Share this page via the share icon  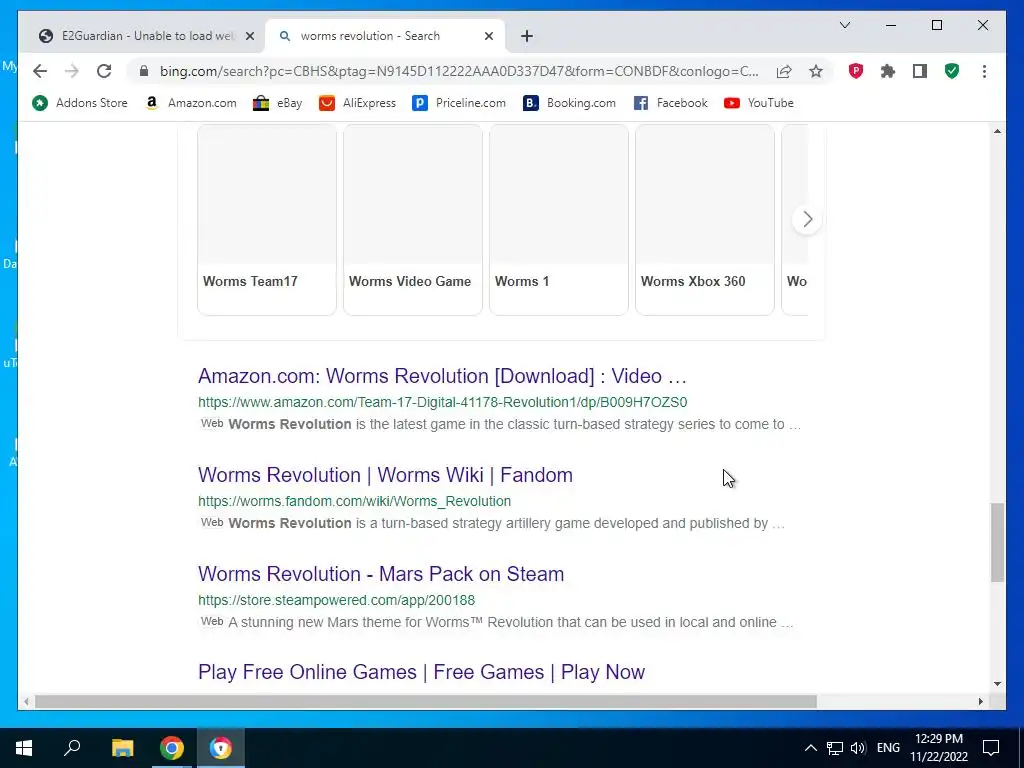point(784,71)
